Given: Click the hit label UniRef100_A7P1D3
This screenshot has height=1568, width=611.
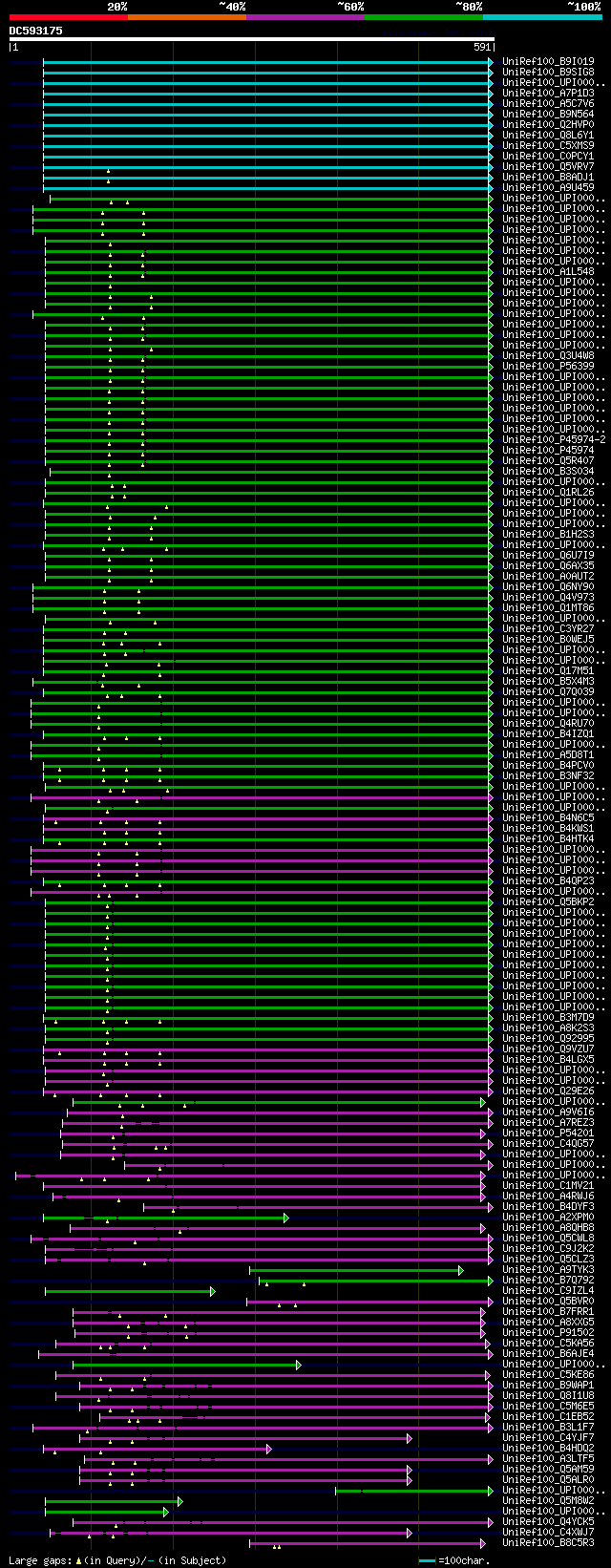Looking at the screenshot, I should [x=548, y=93].
